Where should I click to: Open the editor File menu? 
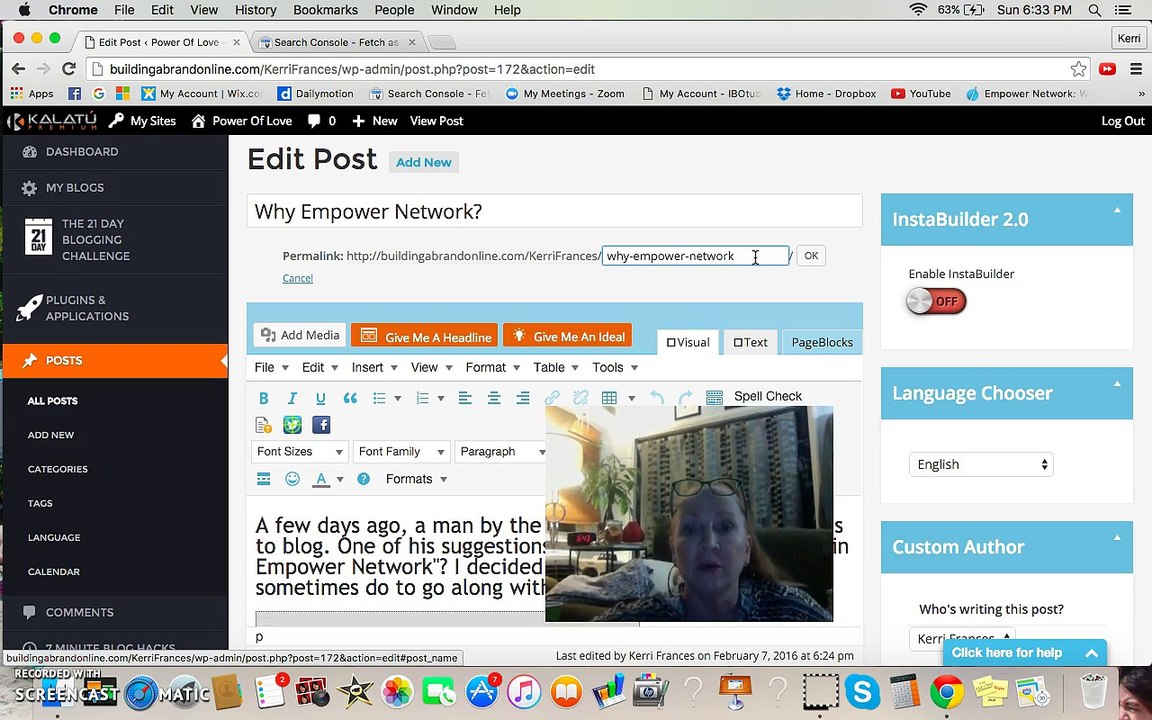point(271,367)
